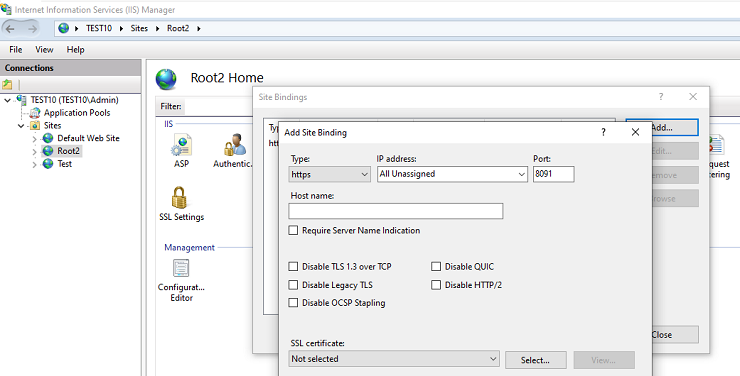Click the disabled View... certificate button
740x376 pixels.
[604, 360]
